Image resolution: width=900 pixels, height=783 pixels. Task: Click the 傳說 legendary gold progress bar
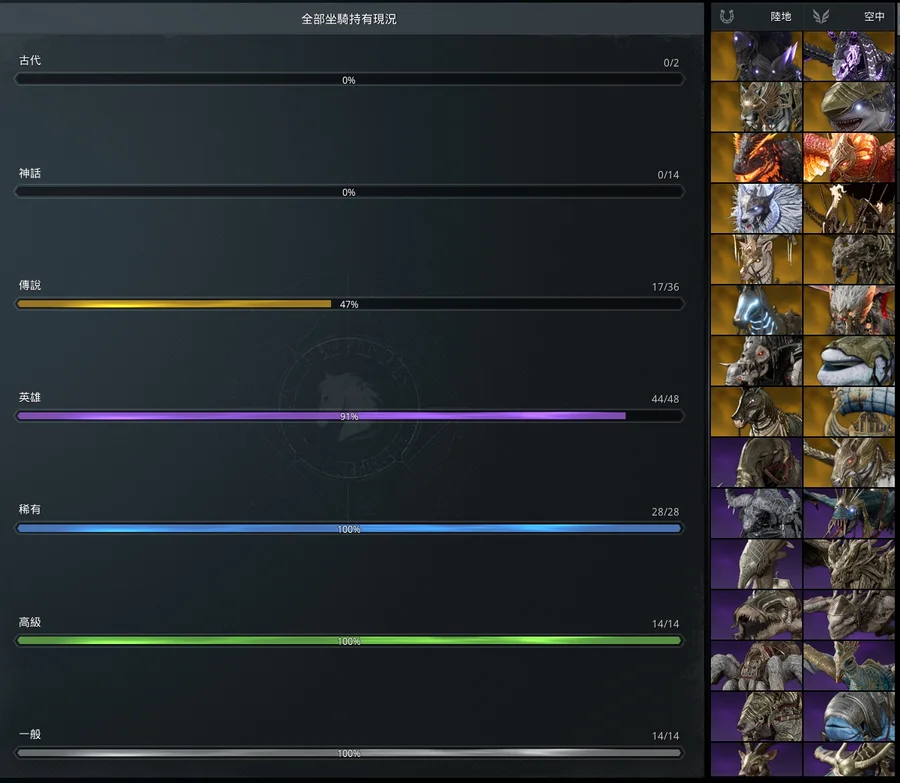[x=349, y=304]
